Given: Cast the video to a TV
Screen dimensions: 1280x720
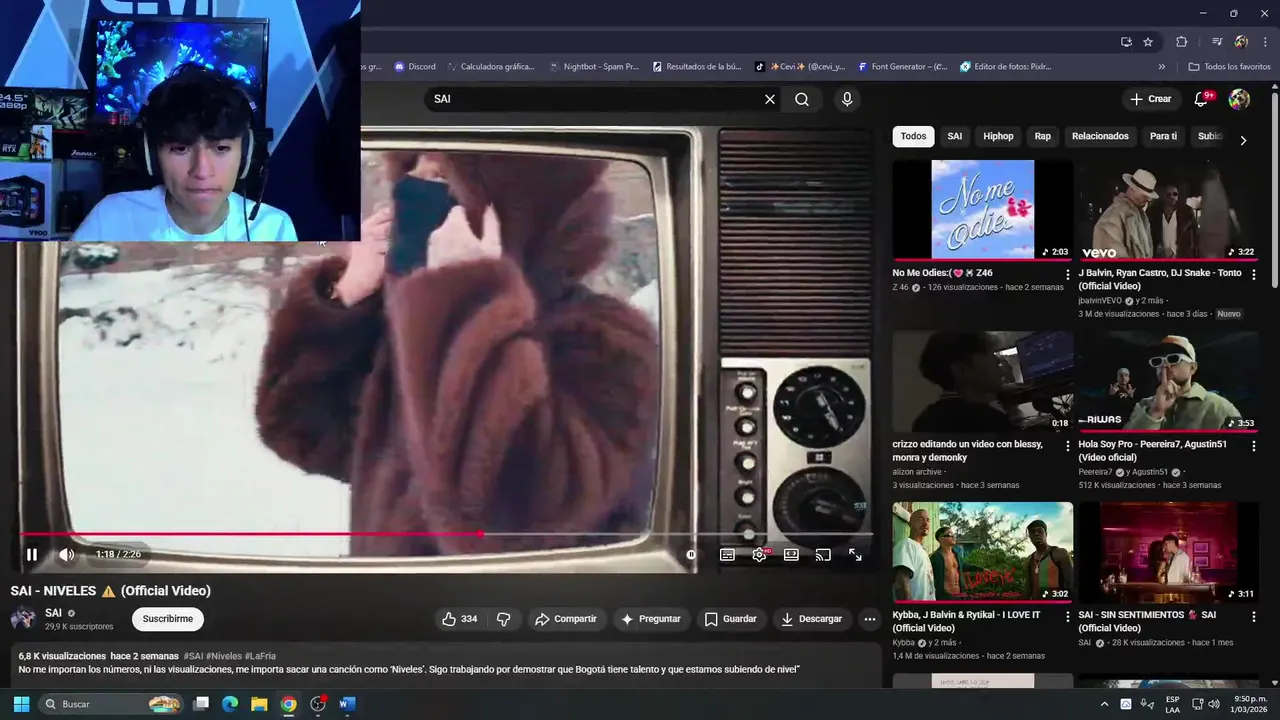Looking at the screenshot, I should [823, 554].
